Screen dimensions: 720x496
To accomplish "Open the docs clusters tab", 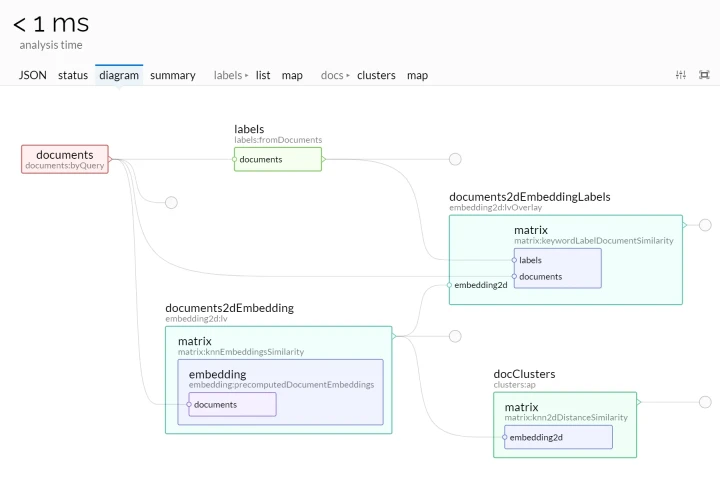I will [x=376, y=75].
